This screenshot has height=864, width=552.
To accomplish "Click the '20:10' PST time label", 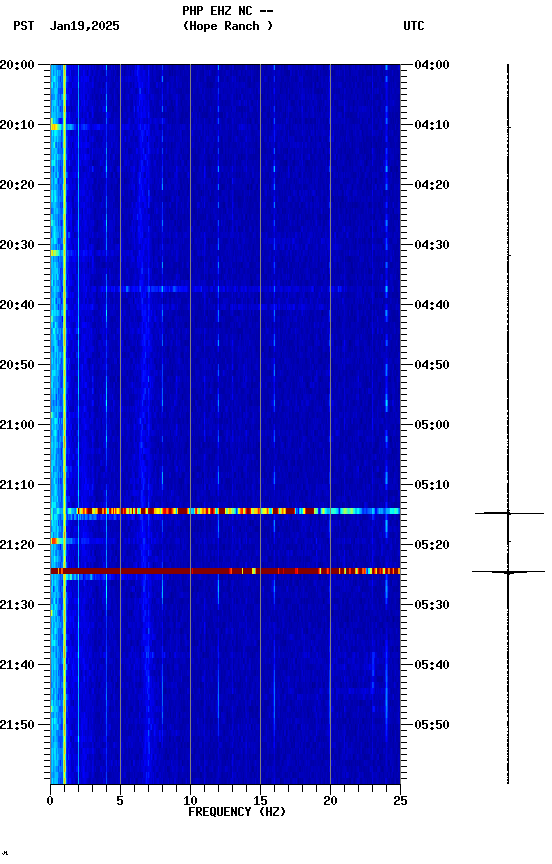I will pos(17,125).
